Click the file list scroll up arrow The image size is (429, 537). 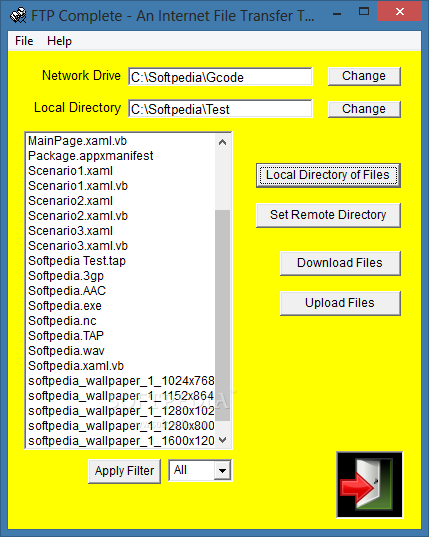click(222, 142)
